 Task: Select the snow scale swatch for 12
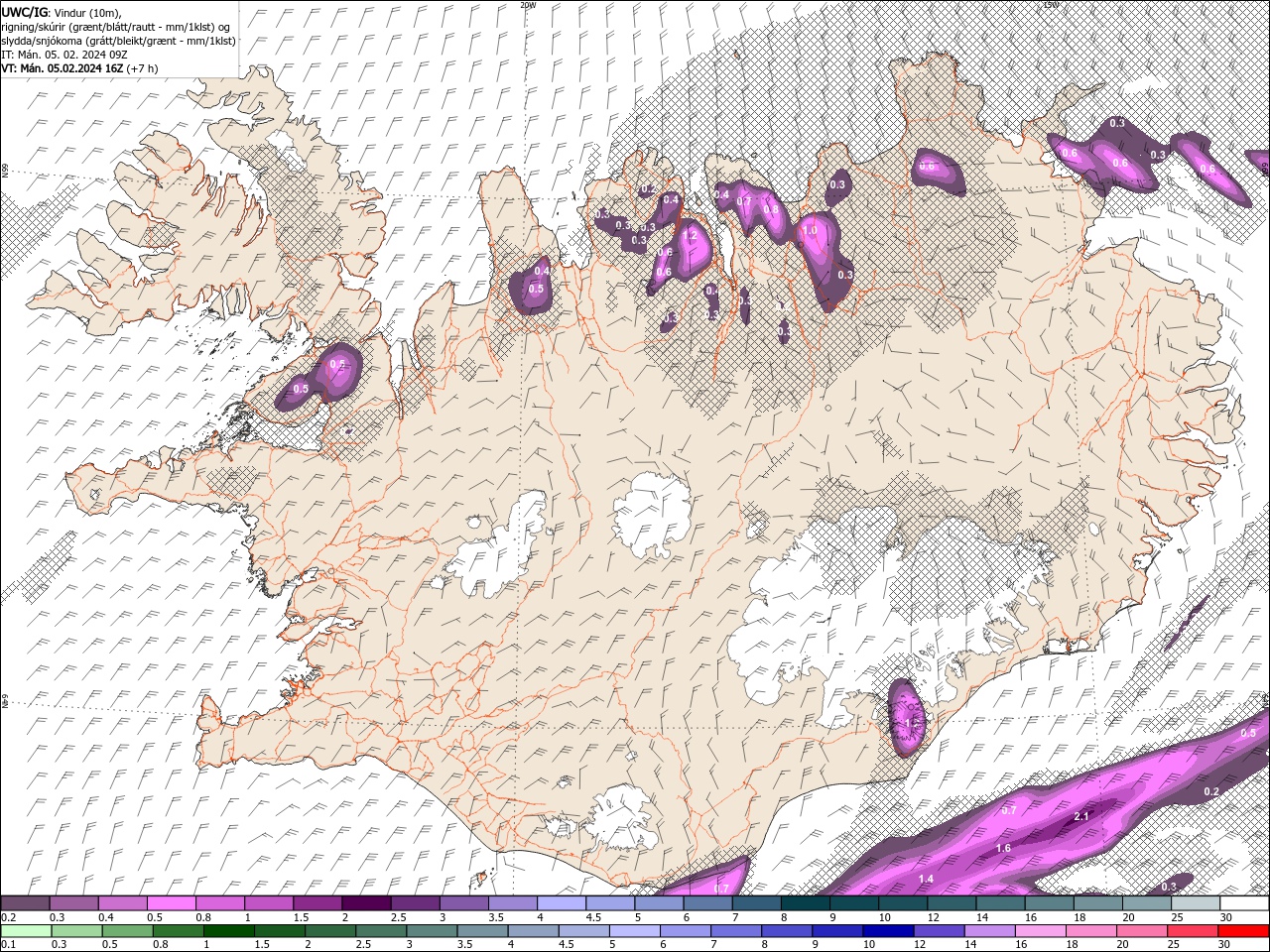pyautogui.click(x=952, y=903)
